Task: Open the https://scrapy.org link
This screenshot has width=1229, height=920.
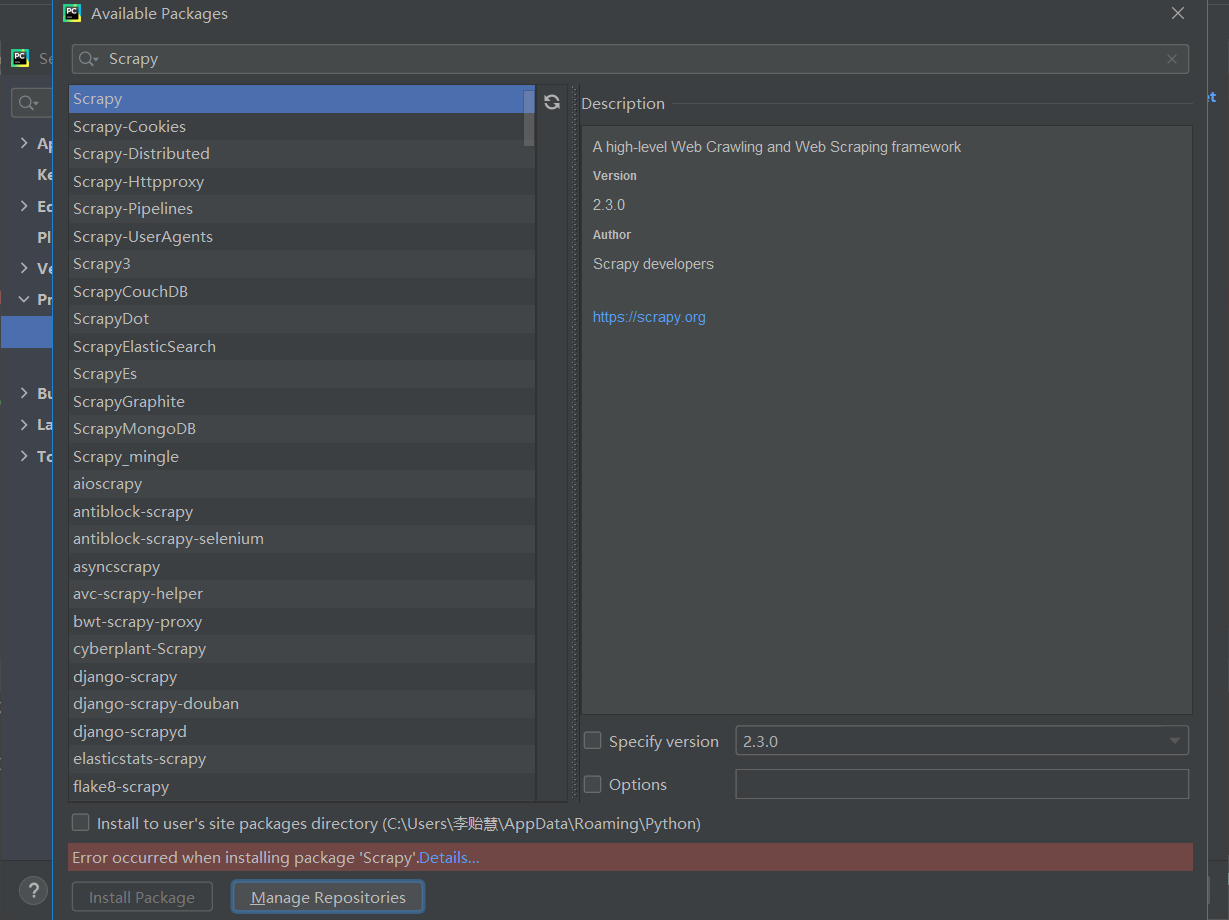Action: 649,317
